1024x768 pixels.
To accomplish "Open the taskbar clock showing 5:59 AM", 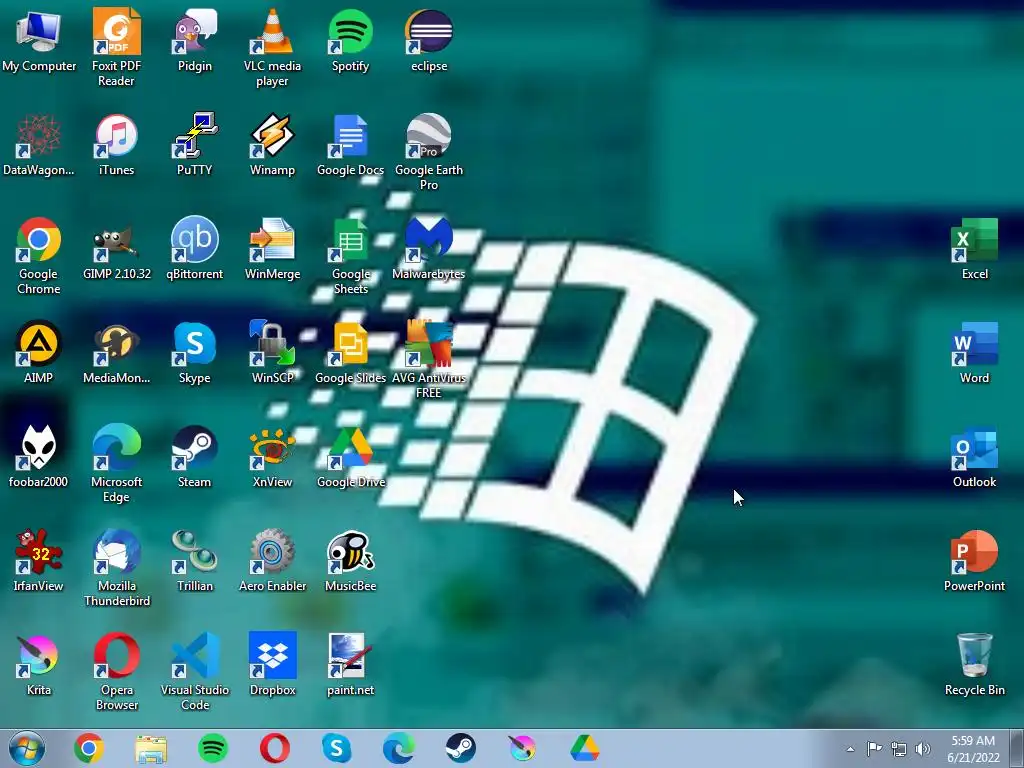I will coord(973,749).
